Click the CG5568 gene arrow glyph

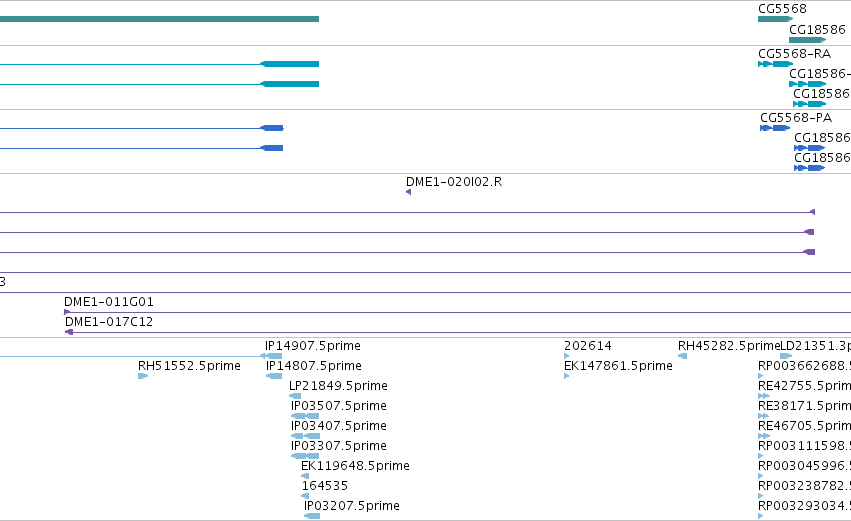[x=776, y=19]
